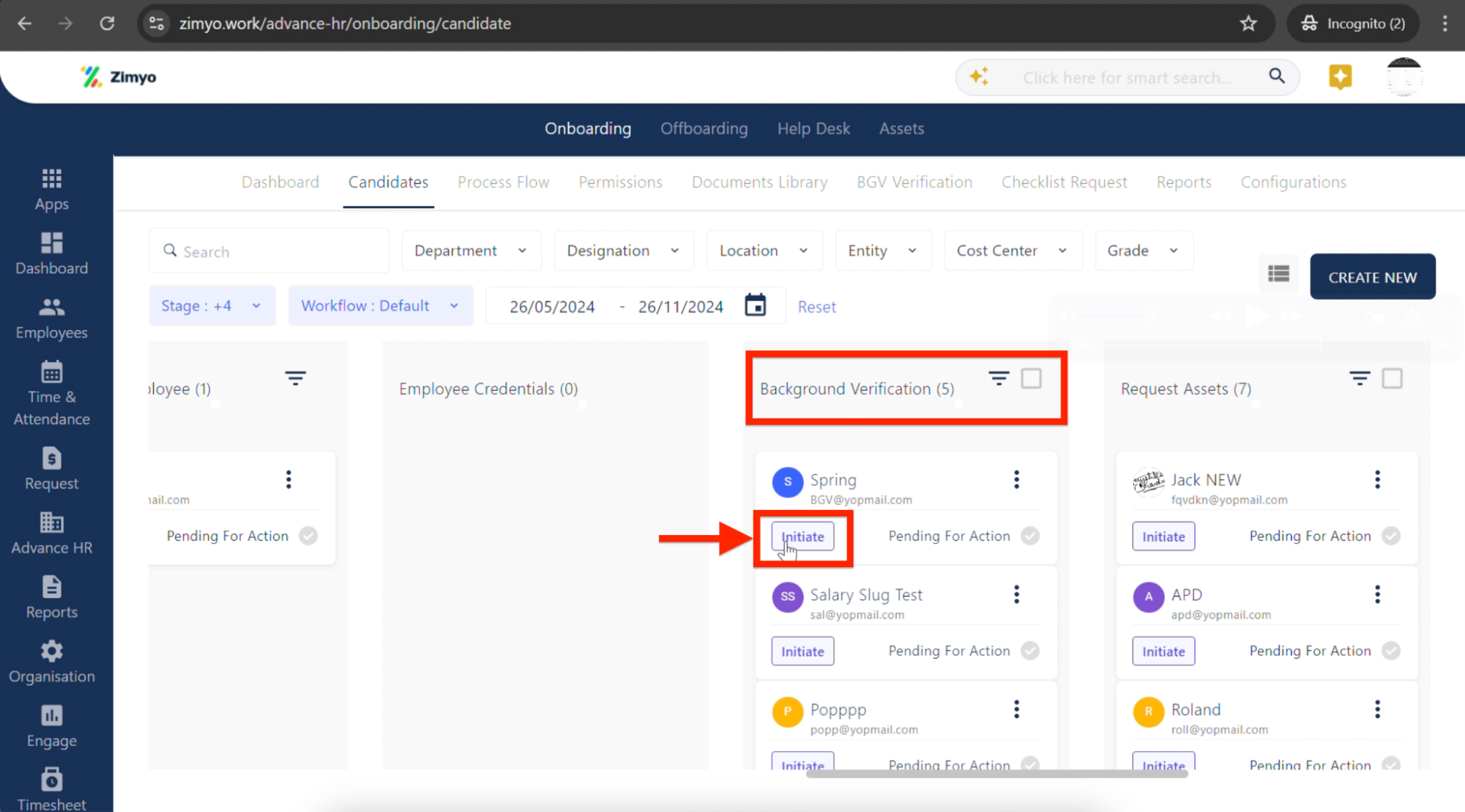Open the Stage : +4 dropdown
The height and width of the screenshot is (812, 1465).
pos(211,306)
